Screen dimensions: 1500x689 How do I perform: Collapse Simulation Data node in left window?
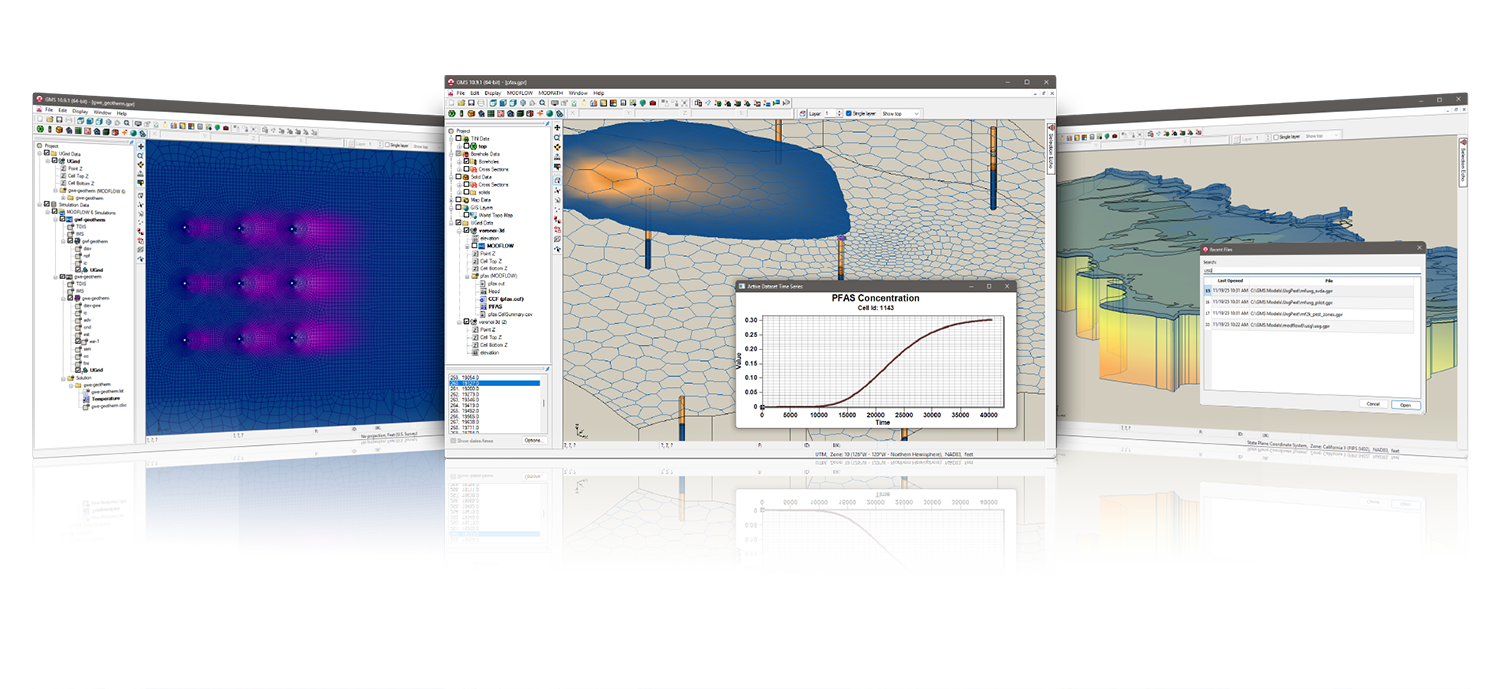pos(39,204)
